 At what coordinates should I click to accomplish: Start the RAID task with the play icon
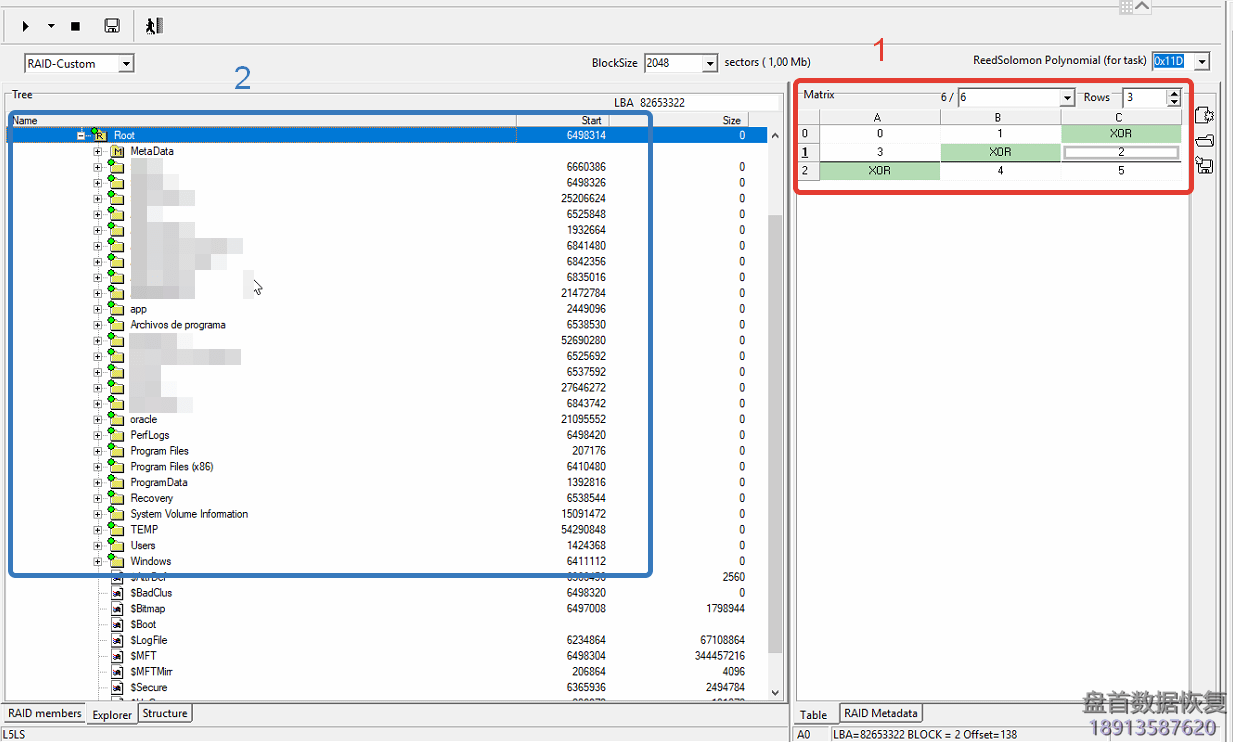click(25, 25)
